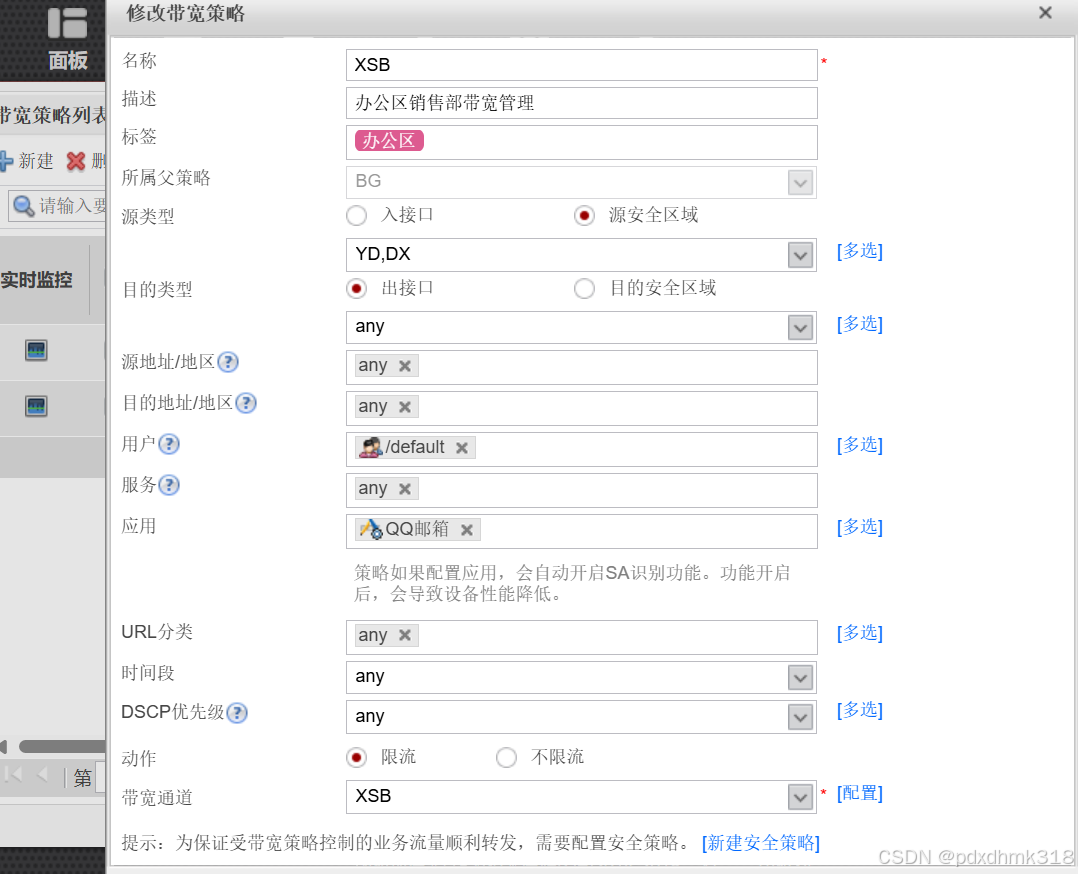
Task: Click the help icon next to 用户
Action: pos(169,444)
